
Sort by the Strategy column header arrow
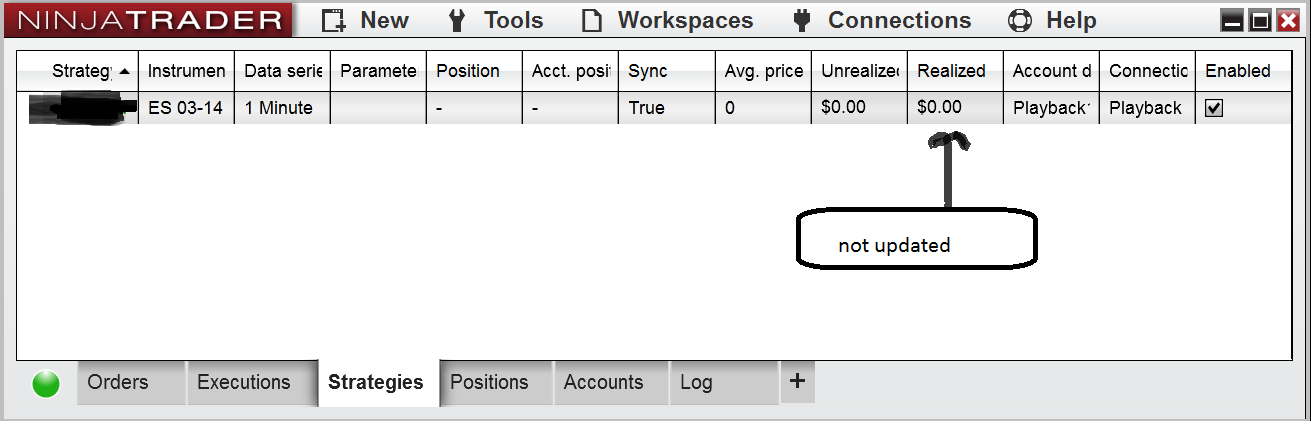[124, 72]
